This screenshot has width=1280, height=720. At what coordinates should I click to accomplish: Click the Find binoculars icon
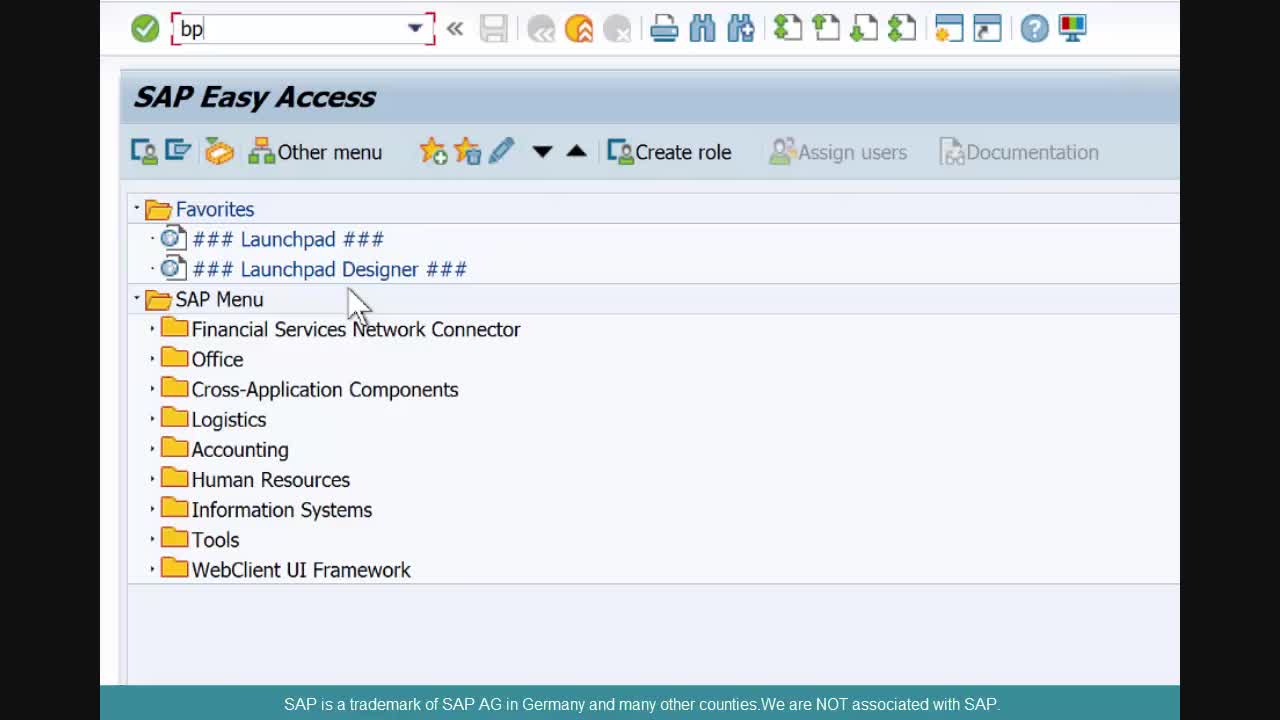[x=702, y=29]
